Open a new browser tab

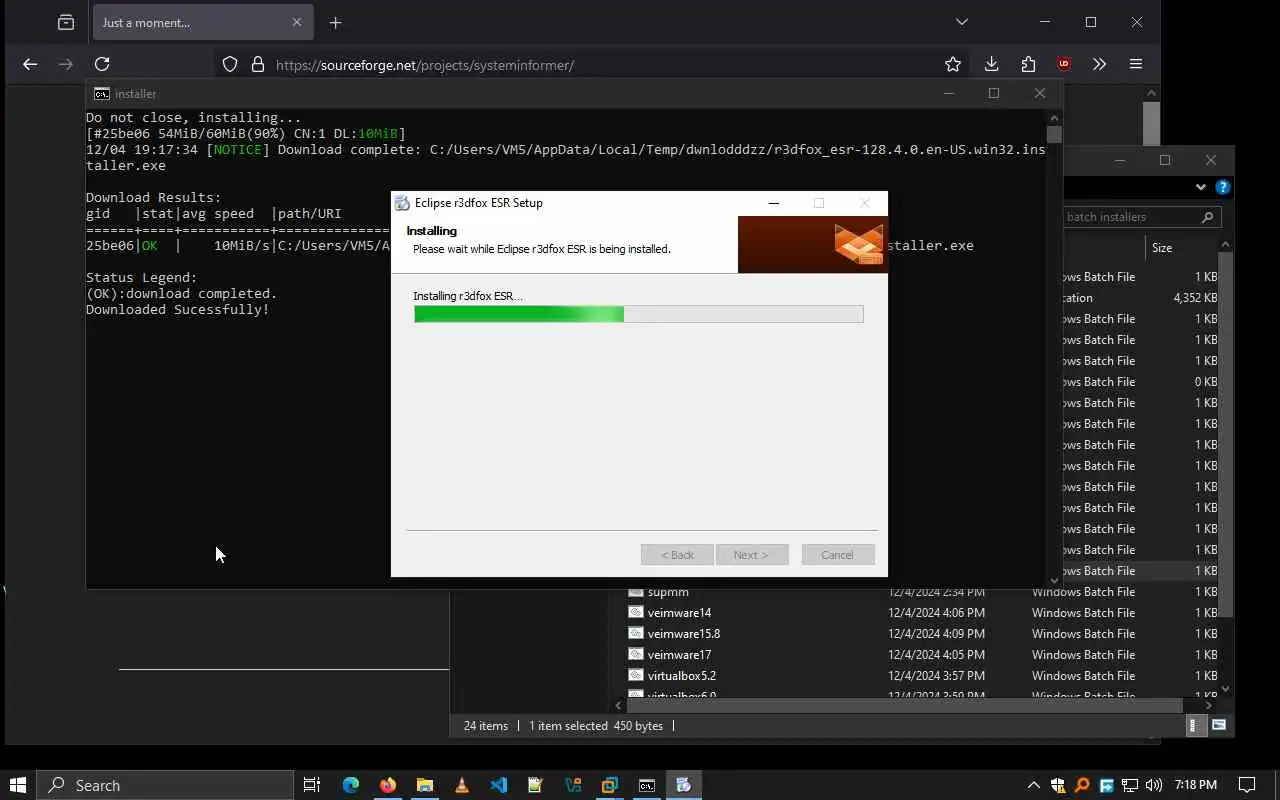tap(335, 22)
